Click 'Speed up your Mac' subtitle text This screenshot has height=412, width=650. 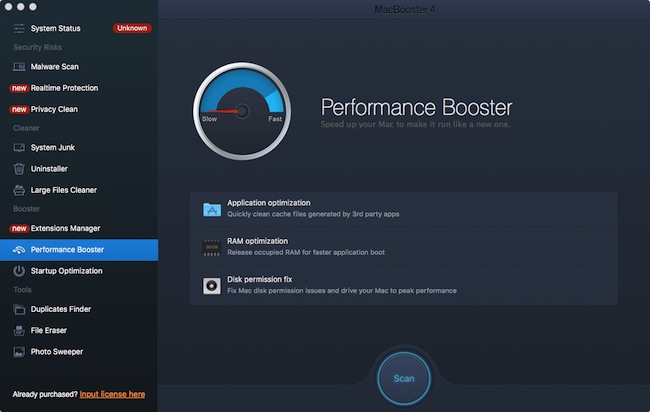pos(415,124)
